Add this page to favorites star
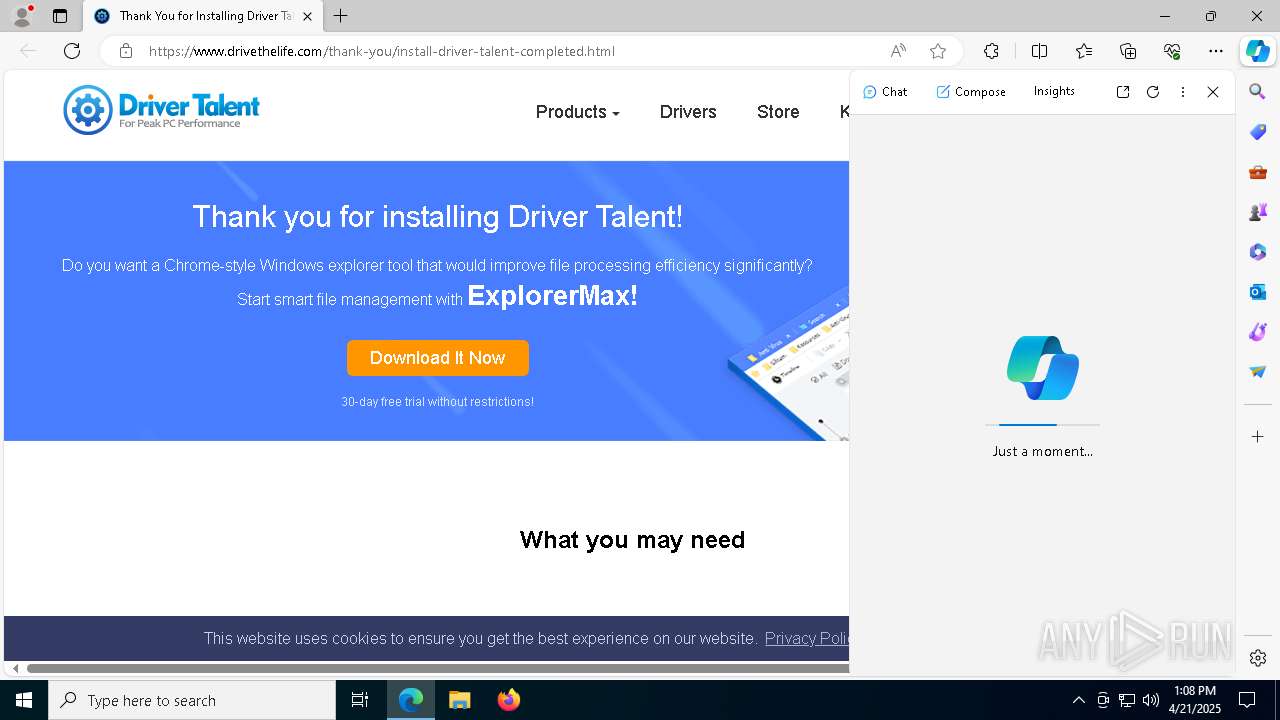 pos(937,51)
